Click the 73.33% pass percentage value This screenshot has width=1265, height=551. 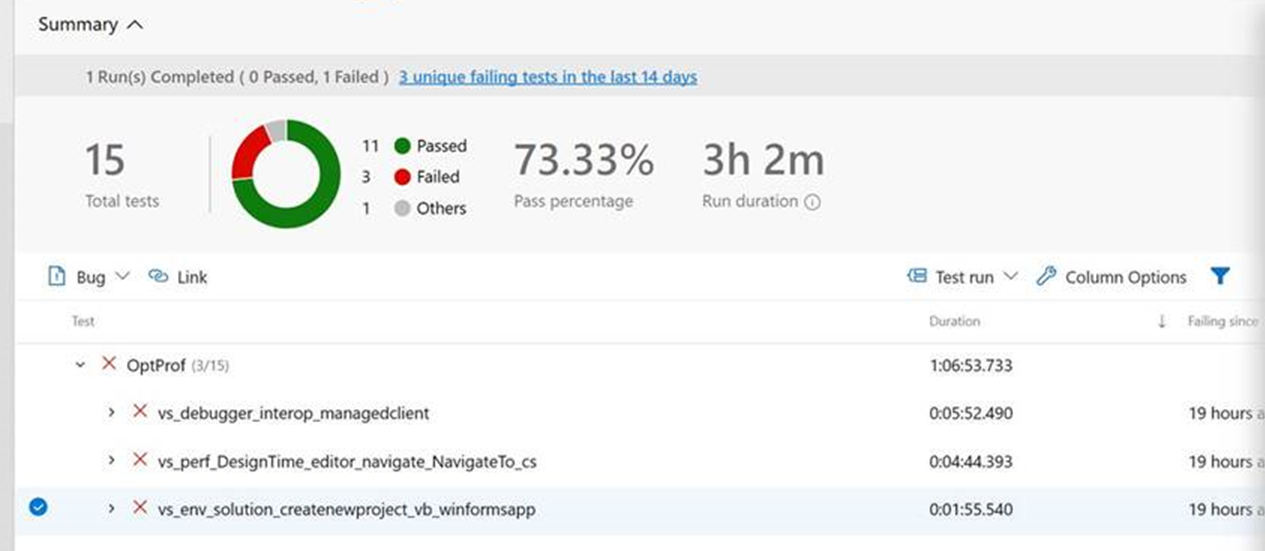click(x=584, y=160)
